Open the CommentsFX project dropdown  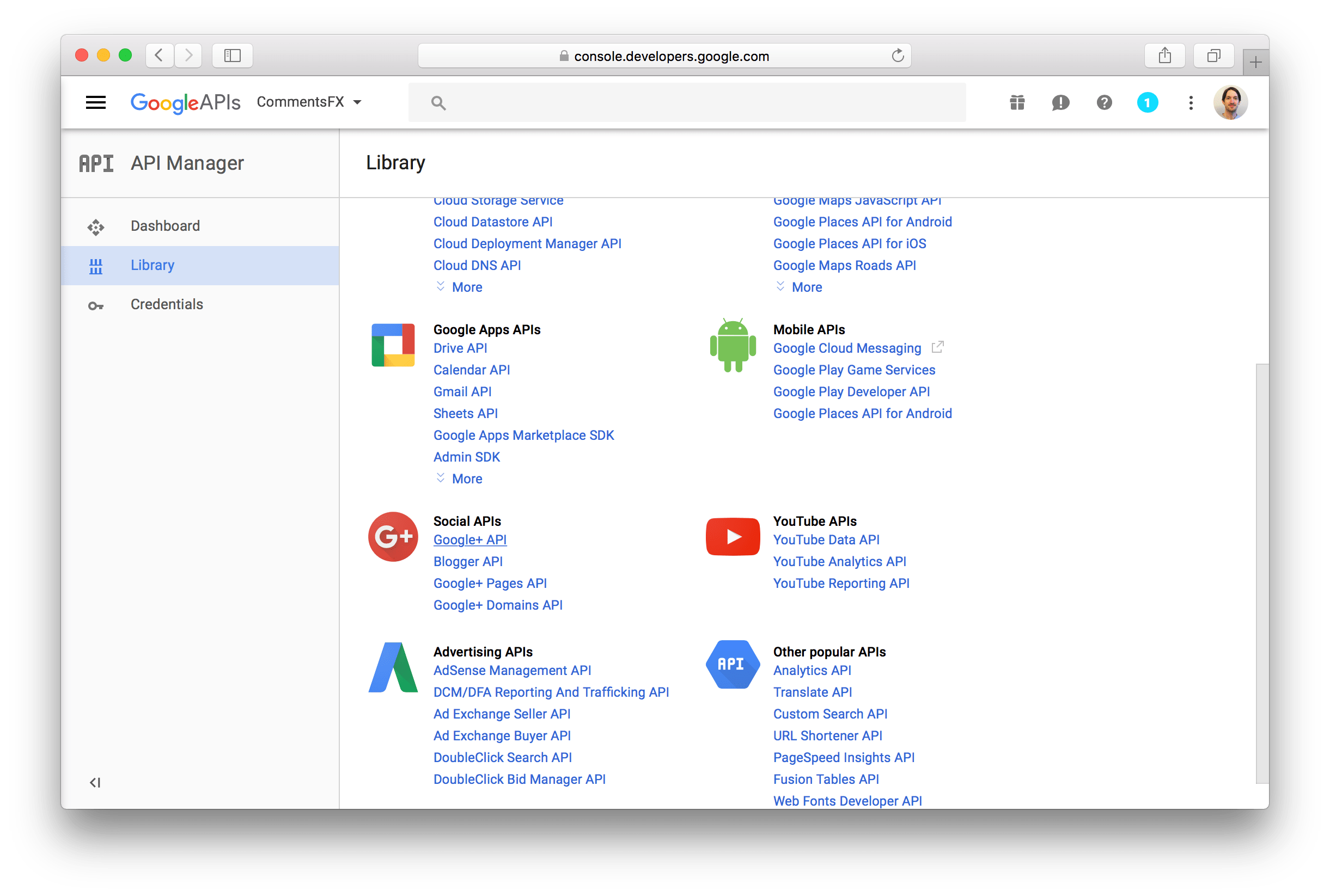click(309, 102)
